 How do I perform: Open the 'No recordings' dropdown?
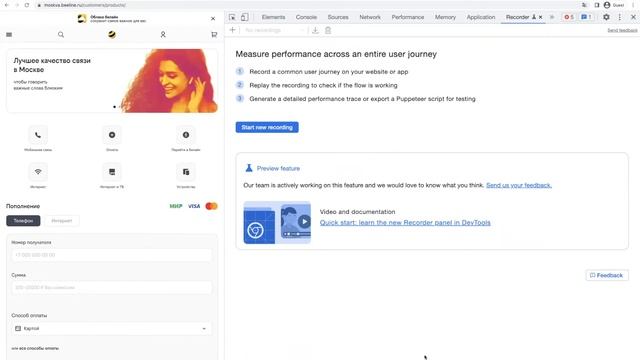pyautogui.click(x=274, y=30)
